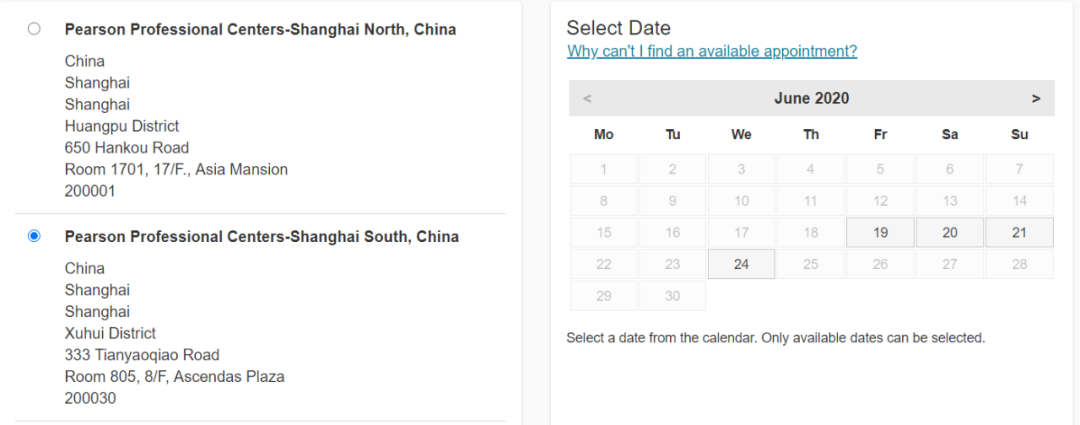
Task: Choose June 21 appointment date
Action: click(x=1019, y=232)
